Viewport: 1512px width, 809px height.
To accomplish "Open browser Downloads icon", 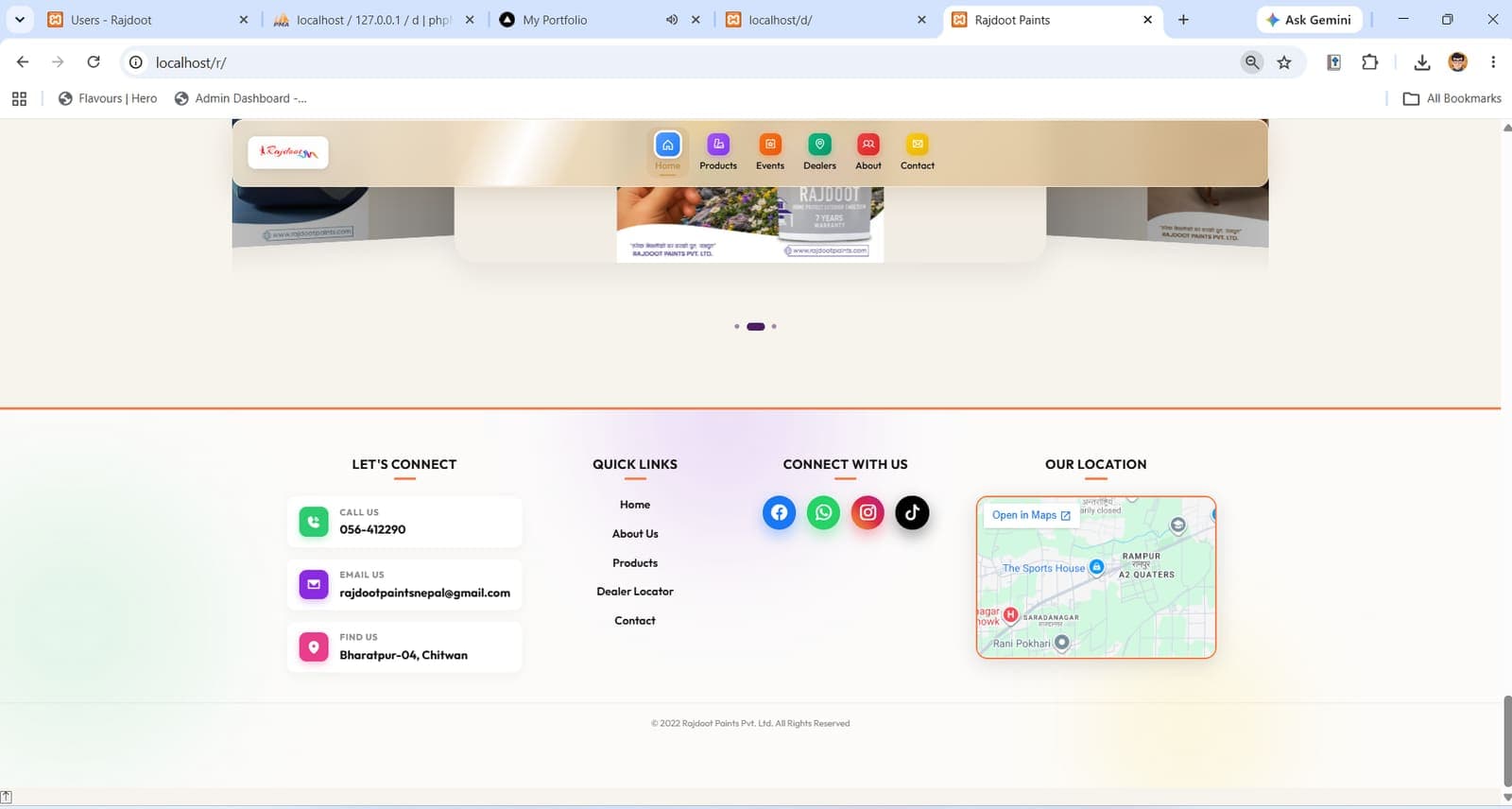I will [x=1421, y=62].
